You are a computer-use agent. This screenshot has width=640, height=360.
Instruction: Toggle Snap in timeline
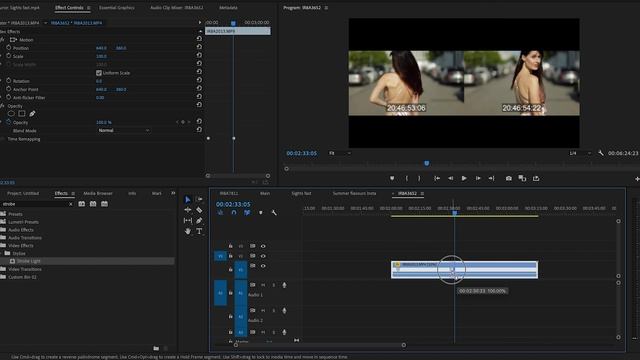point(233,213)
